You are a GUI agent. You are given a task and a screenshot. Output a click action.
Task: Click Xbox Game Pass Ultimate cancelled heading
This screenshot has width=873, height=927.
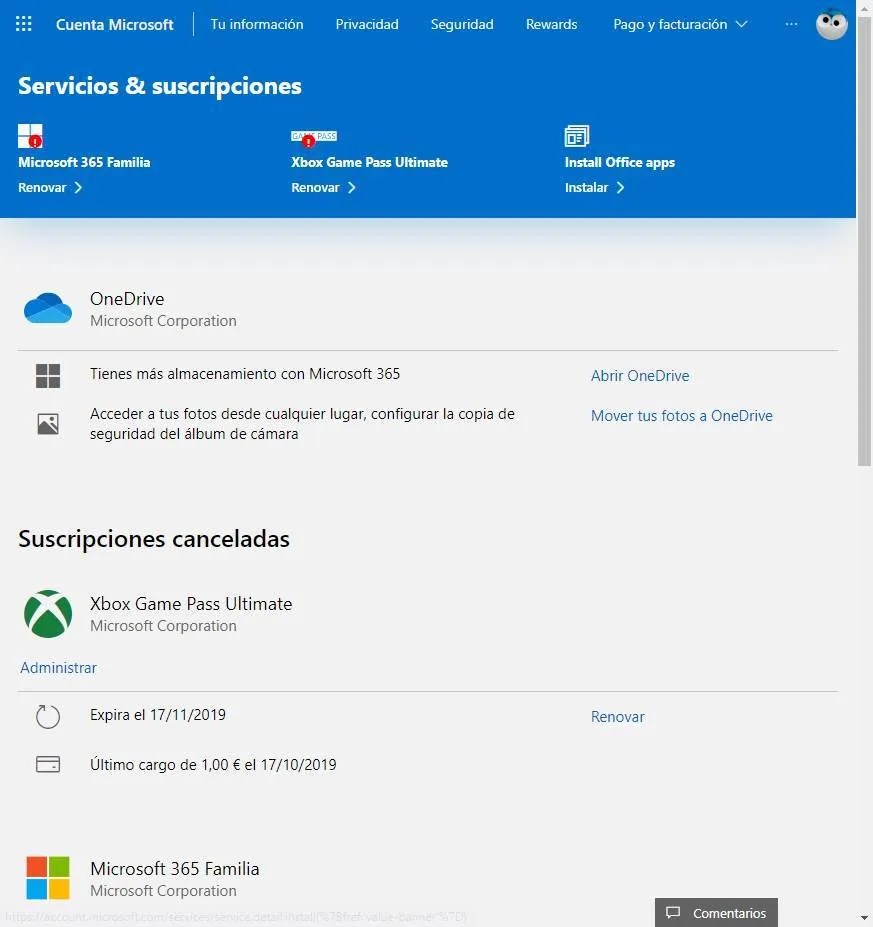pyautogui.click(x=191, y=604)
